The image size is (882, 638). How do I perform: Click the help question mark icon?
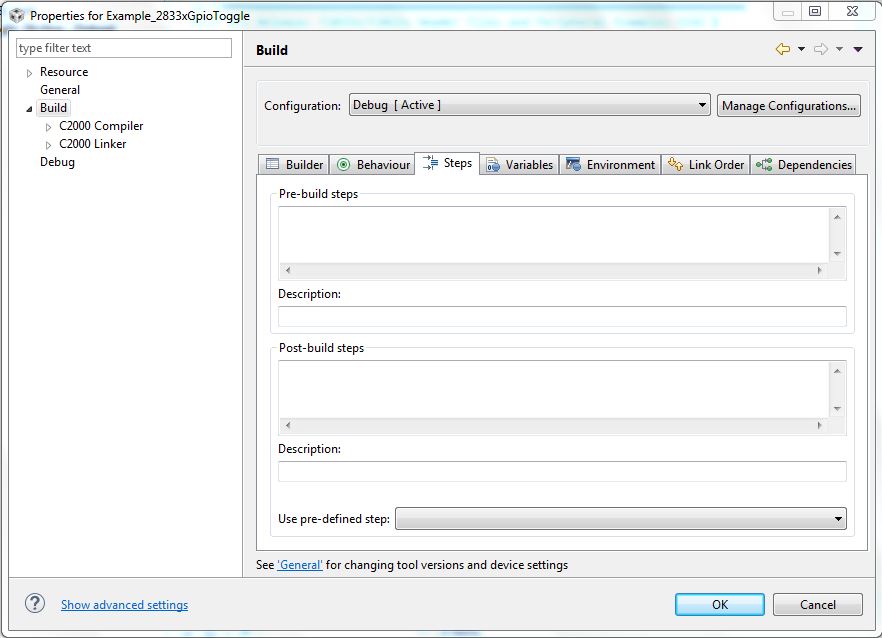tap(35, 603)
